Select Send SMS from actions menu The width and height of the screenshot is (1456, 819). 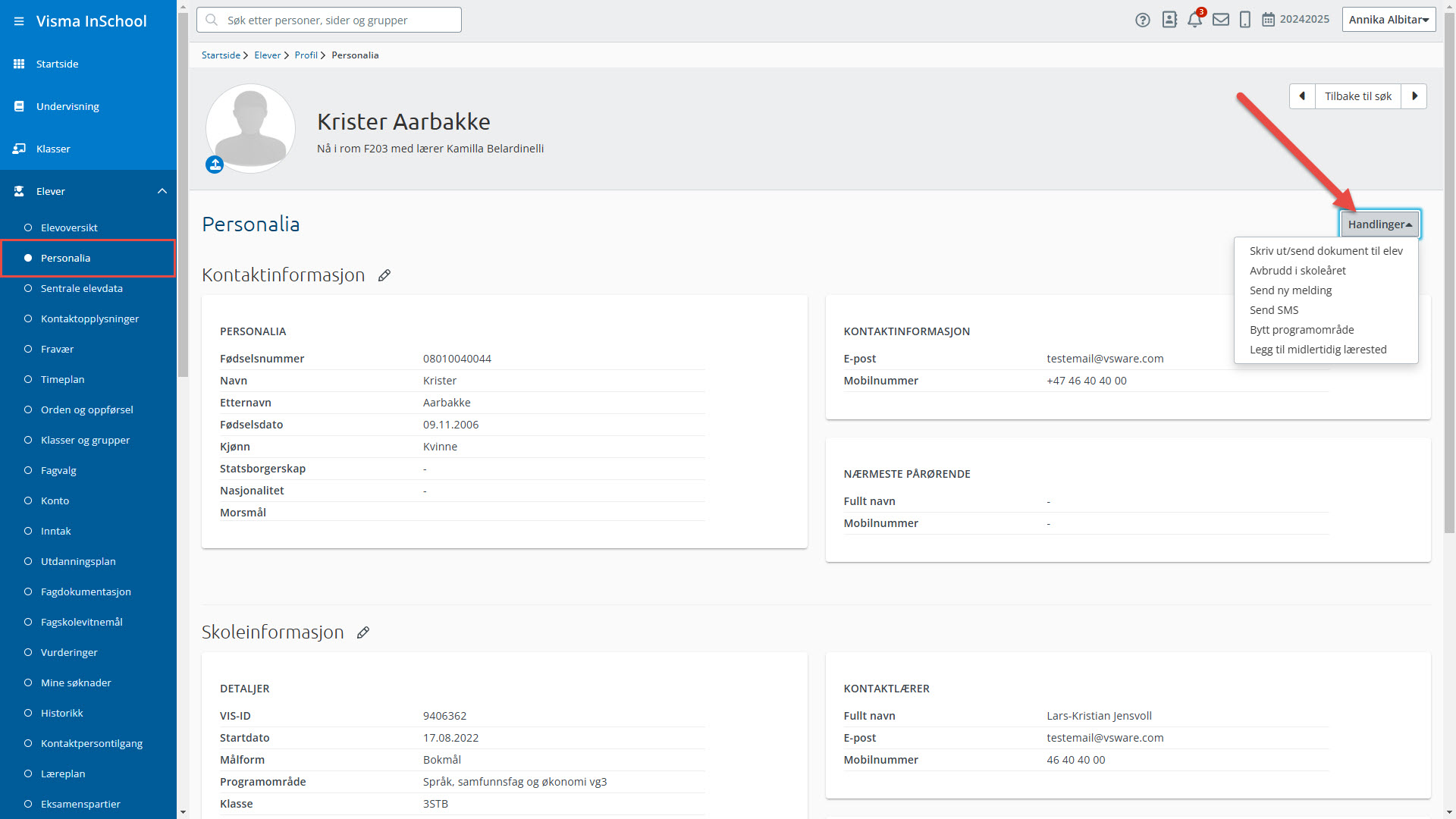click(1274, 310)
